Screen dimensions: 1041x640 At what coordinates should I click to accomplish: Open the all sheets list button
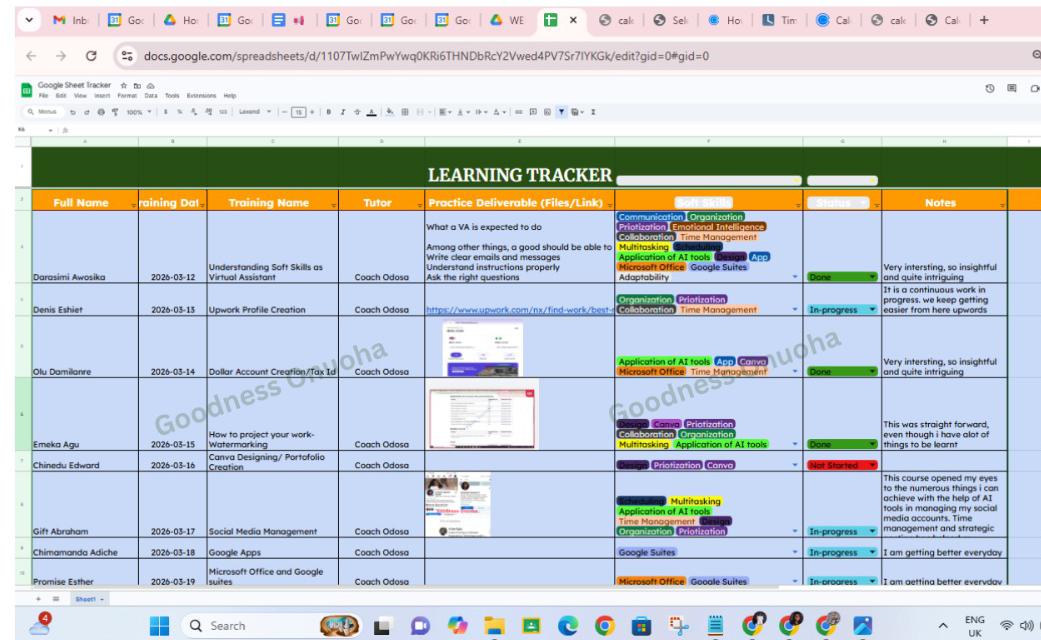(x=56, y=599)
